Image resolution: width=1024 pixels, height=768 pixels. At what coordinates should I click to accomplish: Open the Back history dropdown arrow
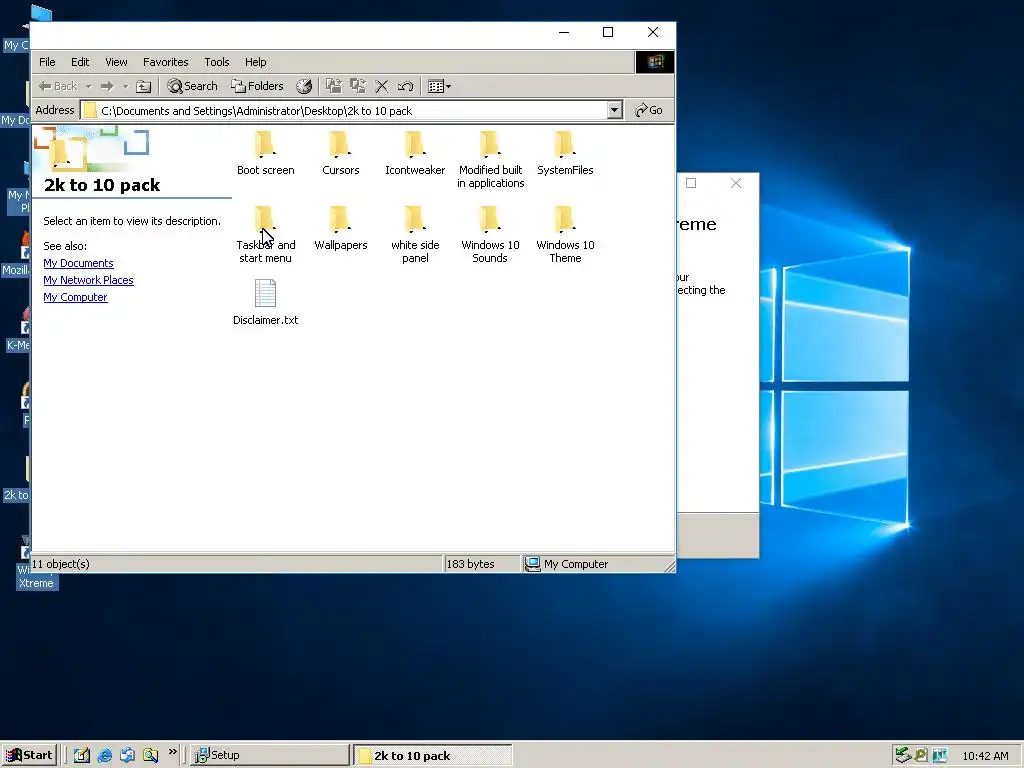coord(88,86)
